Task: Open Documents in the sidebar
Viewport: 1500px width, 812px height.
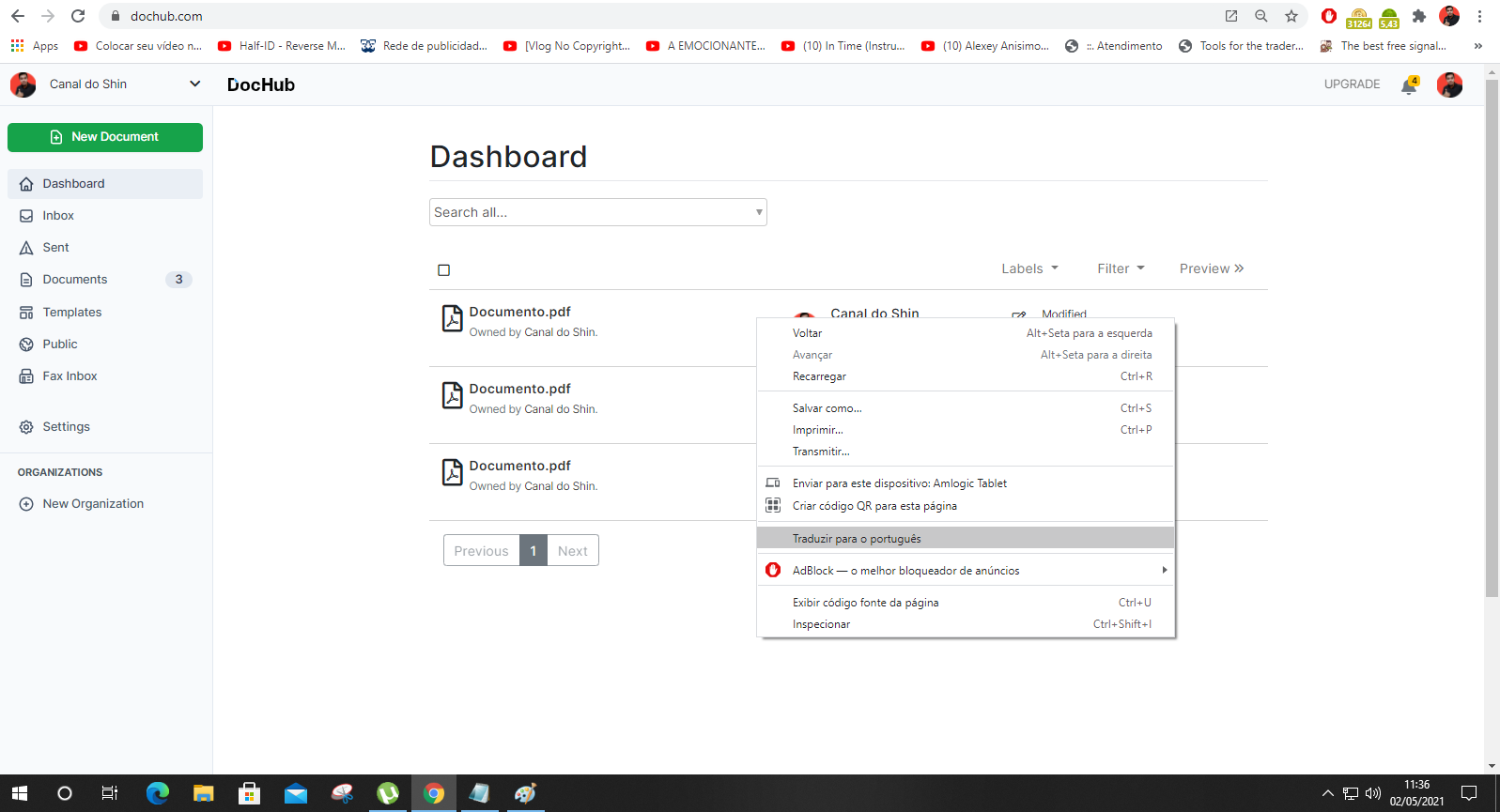Action: click(105, 280)
